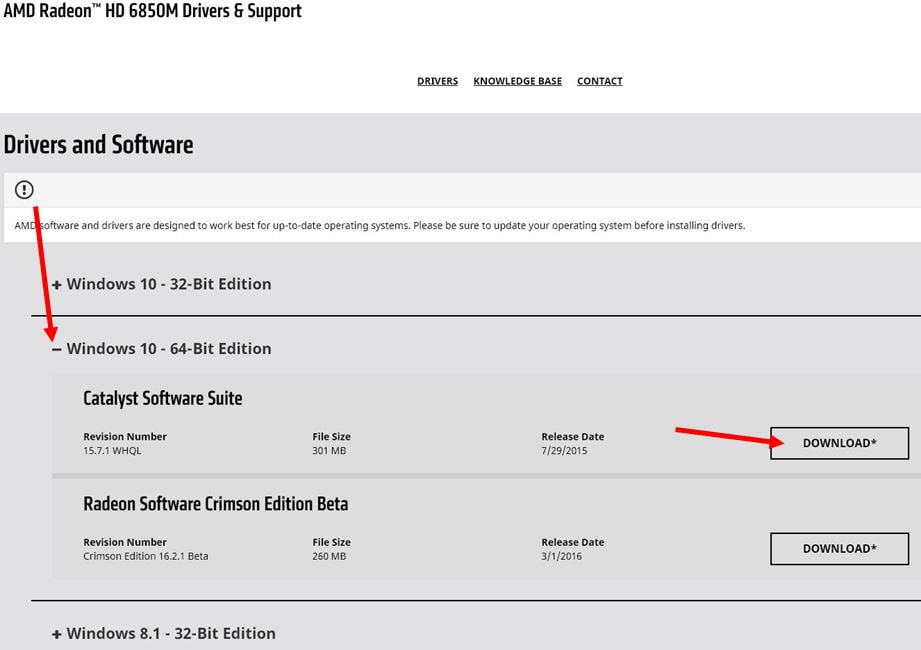Click the release date 3/1/2016
921x650 pixels.
point(562,557)
